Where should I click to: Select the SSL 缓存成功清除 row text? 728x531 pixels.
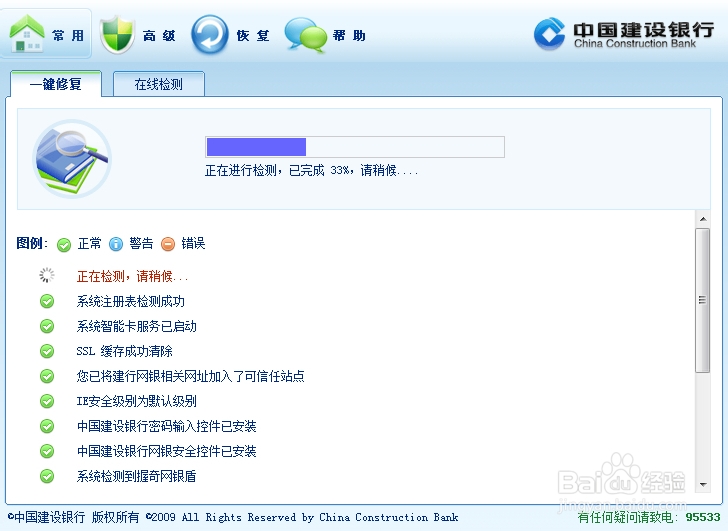(x=124, y=351)
